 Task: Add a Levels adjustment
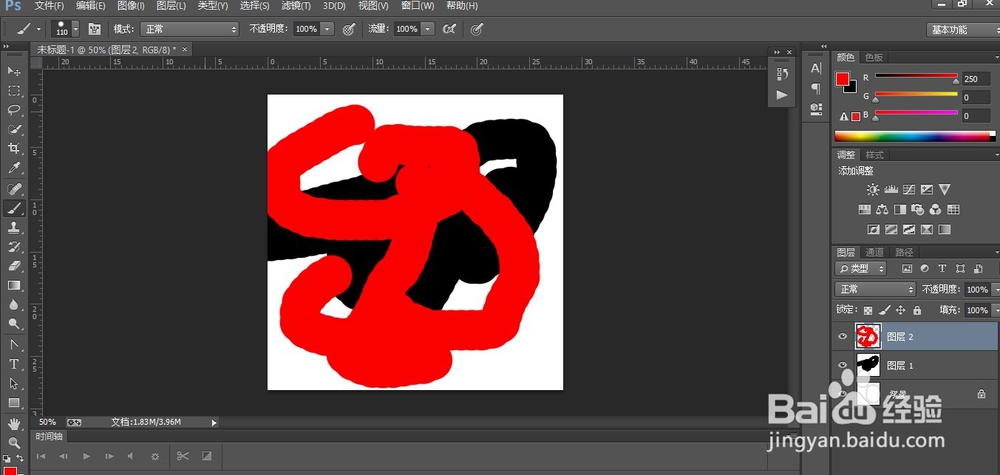[x=892, y=189]
